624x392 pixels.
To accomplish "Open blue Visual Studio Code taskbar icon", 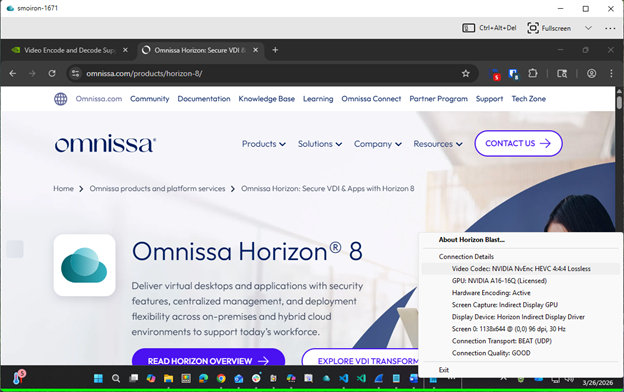I will (x=343, y=378).
